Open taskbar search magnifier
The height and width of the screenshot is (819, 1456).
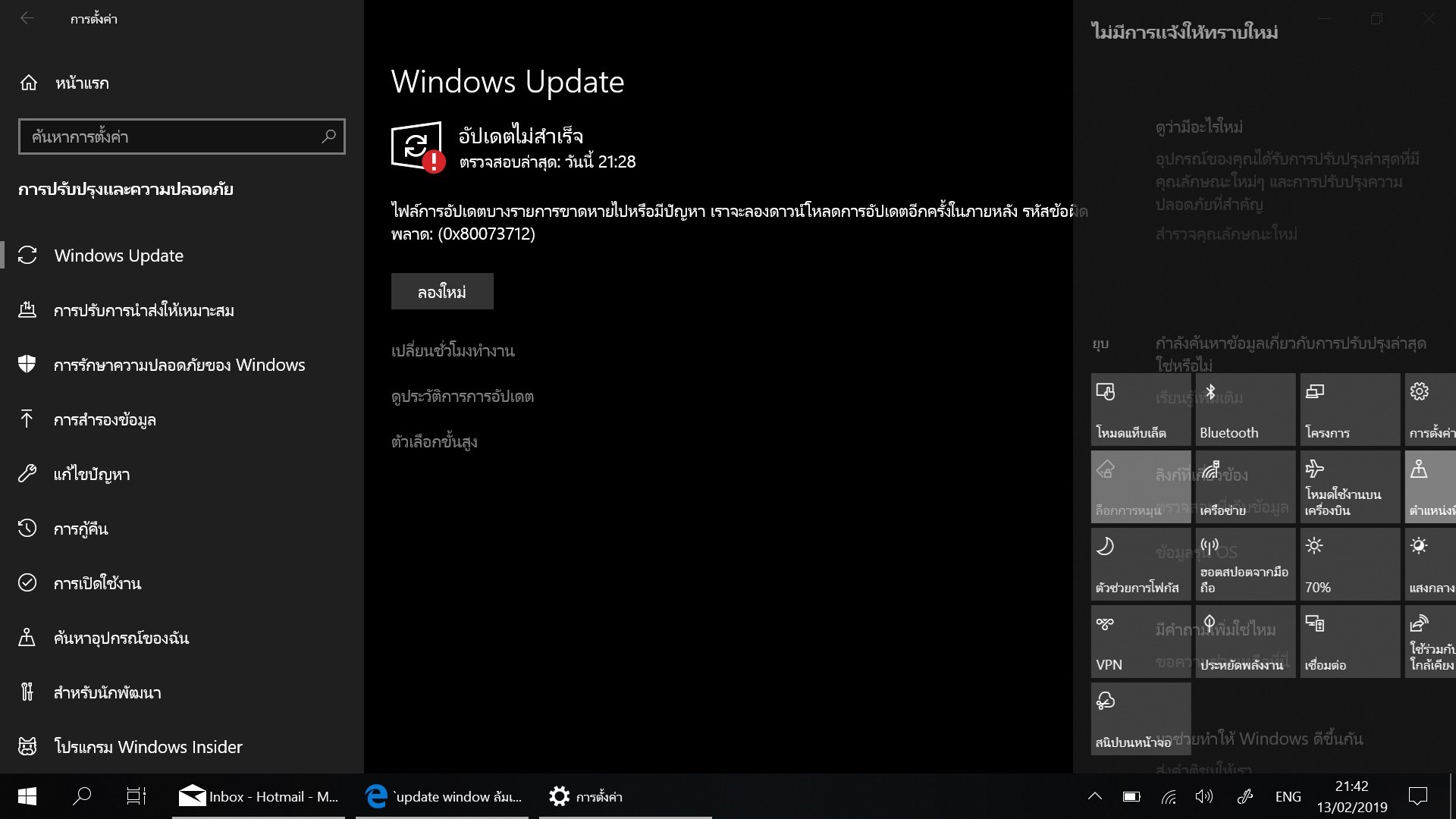(x=82, y=796)
